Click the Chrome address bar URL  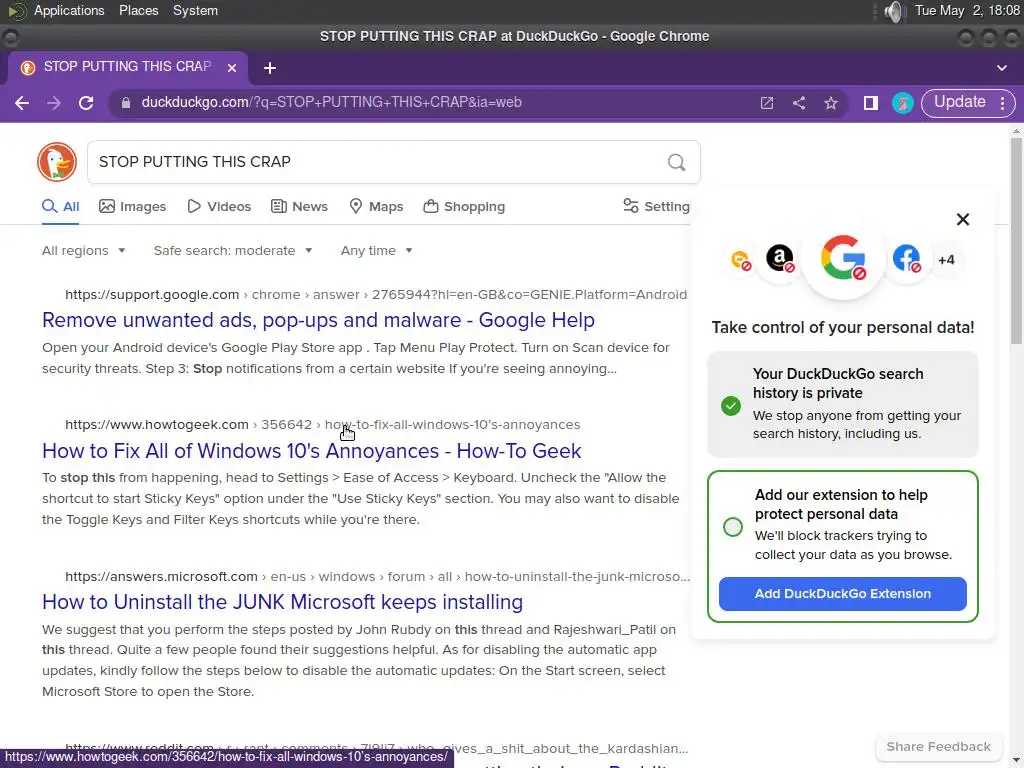pyautogui.click(x=331, y=103)
